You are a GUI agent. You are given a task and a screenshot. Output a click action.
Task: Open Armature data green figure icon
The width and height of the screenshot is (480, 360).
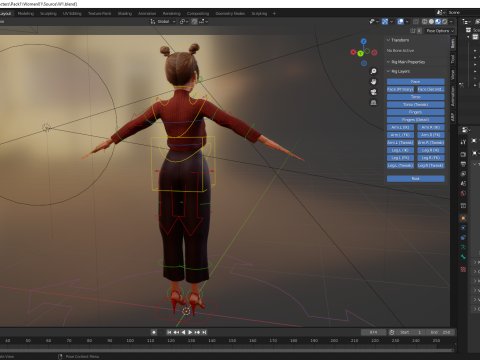coord(463,247)
